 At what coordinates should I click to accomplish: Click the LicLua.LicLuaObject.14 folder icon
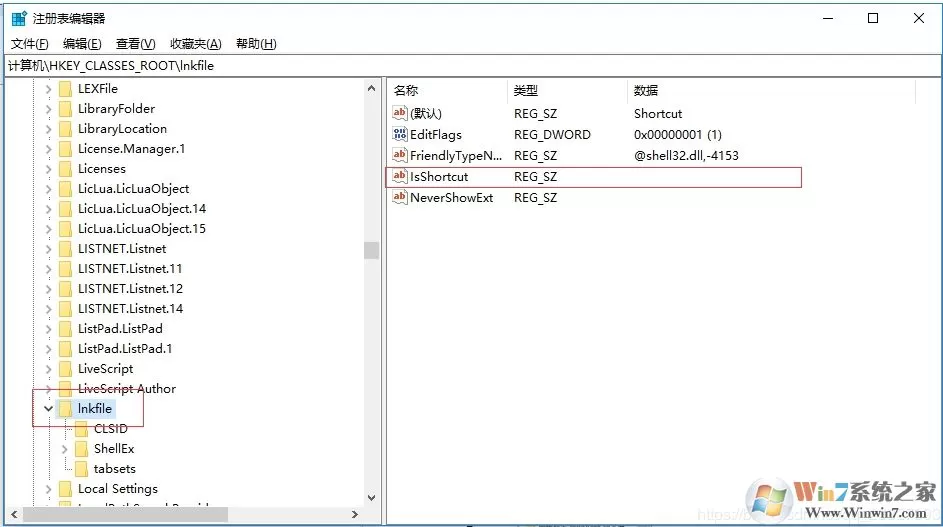[x=66, y=209]
